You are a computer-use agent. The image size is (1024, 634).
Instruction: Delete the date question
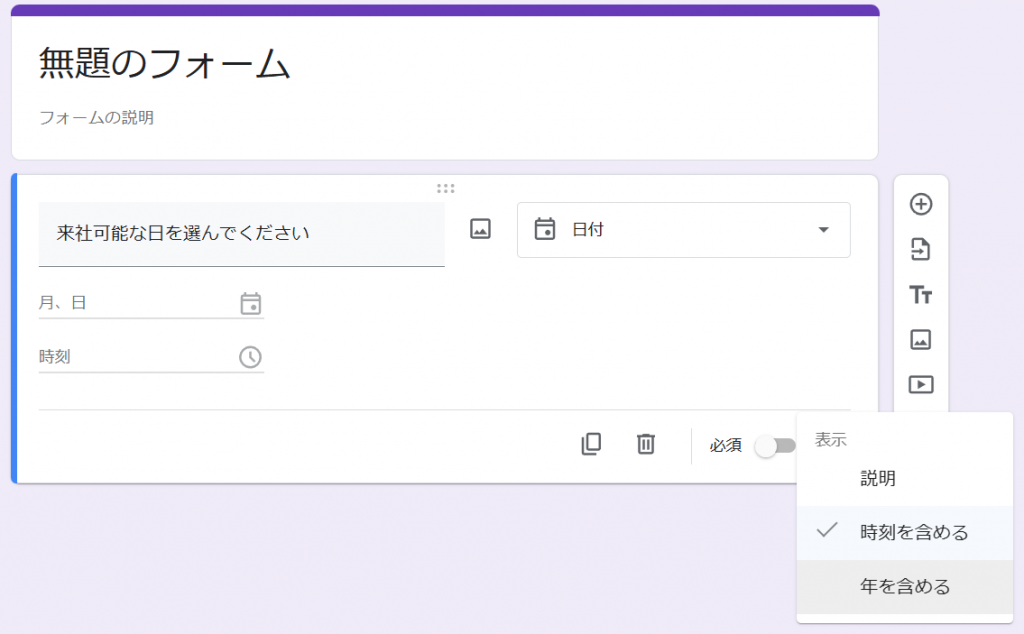coord(645,444)
